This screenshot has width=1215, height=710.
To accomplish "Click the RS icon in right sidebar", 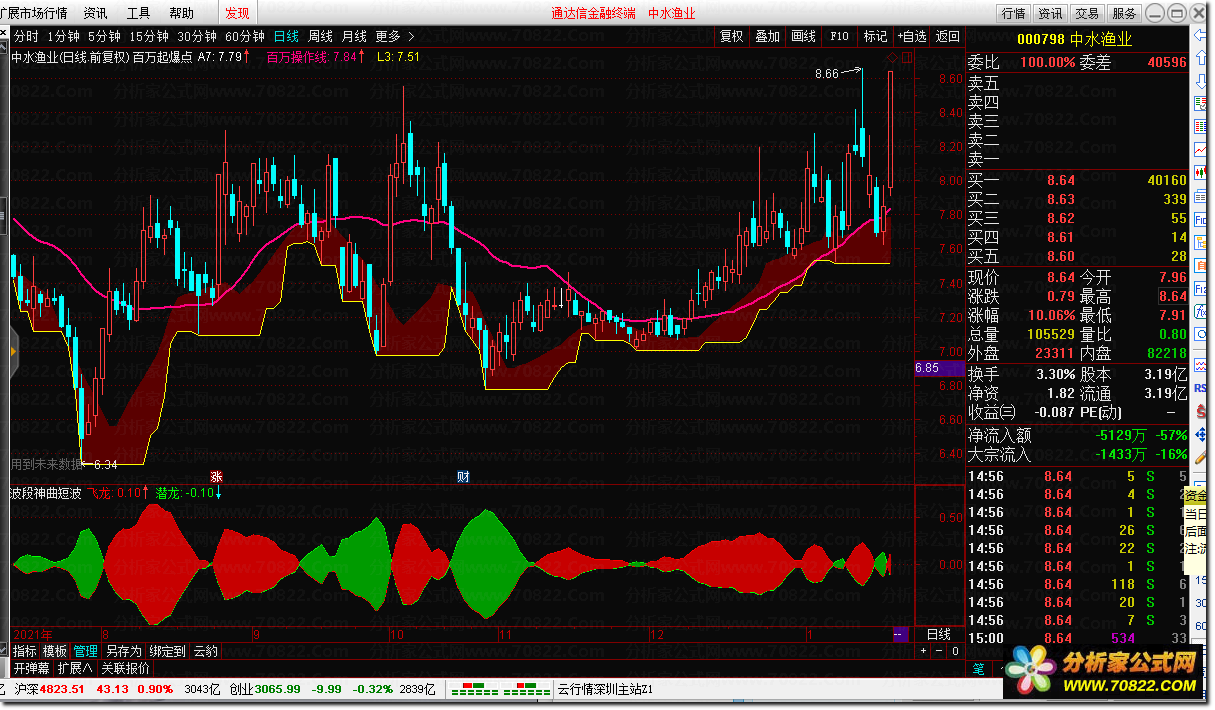I will tap(1199, 387).
